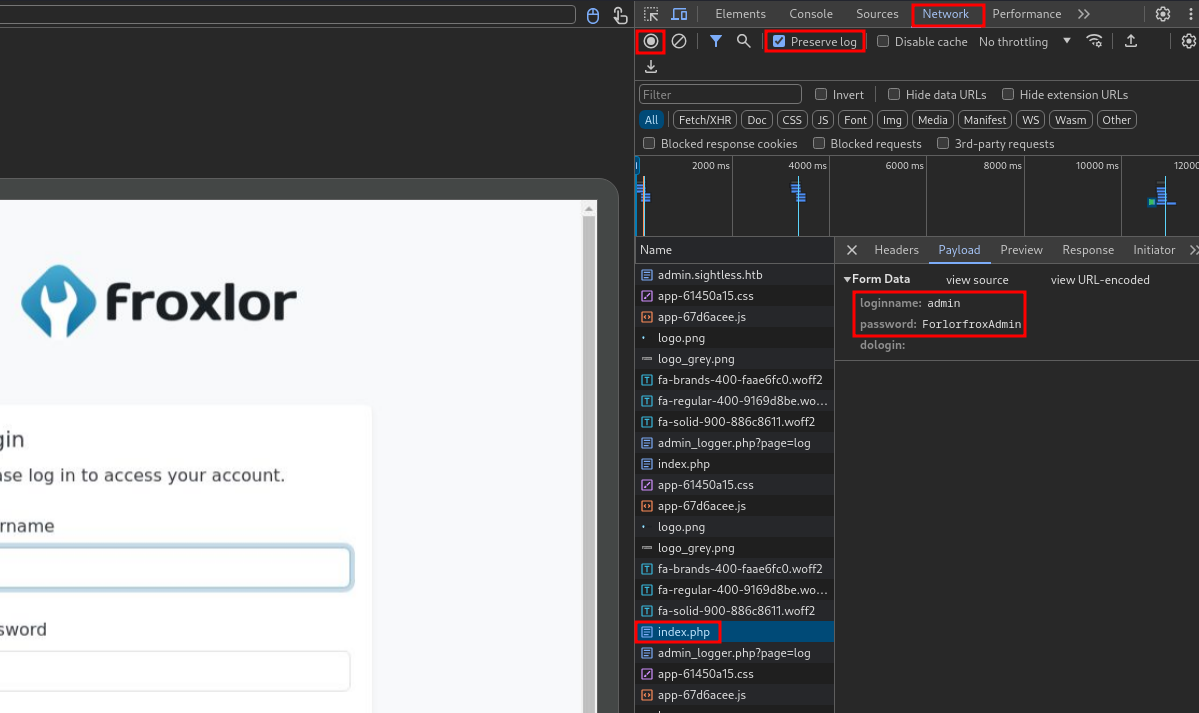
Task: Open network conditions wifi icon
Action: pos(1095,41)
